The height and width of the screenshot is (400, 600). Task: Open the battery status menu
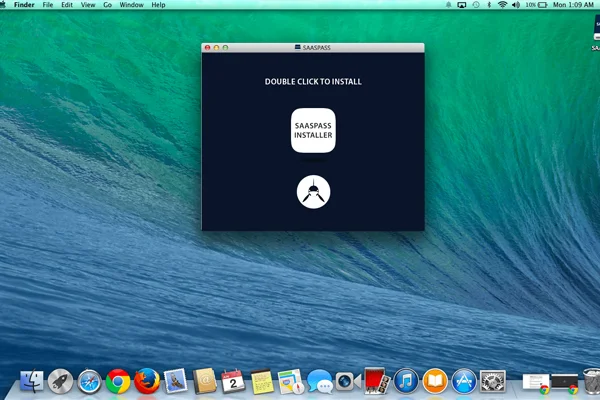[536, 5]
